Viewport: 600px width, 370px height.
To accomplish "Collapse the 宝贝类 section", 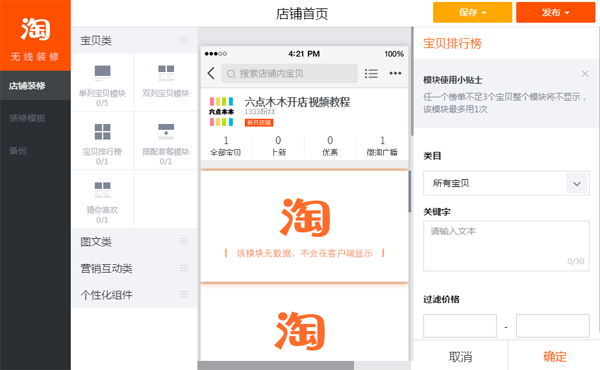I will 184,40.
